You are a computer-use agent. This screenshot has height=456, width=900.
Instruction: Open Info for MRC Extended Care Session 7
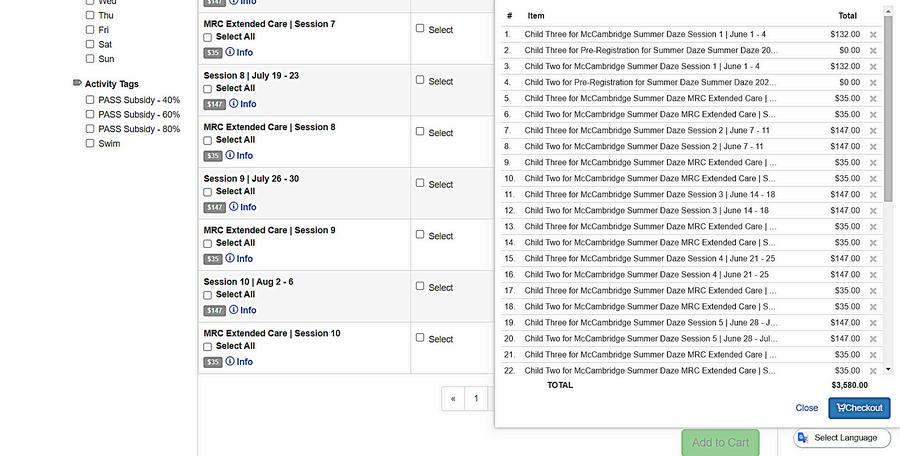coord(239,52)
